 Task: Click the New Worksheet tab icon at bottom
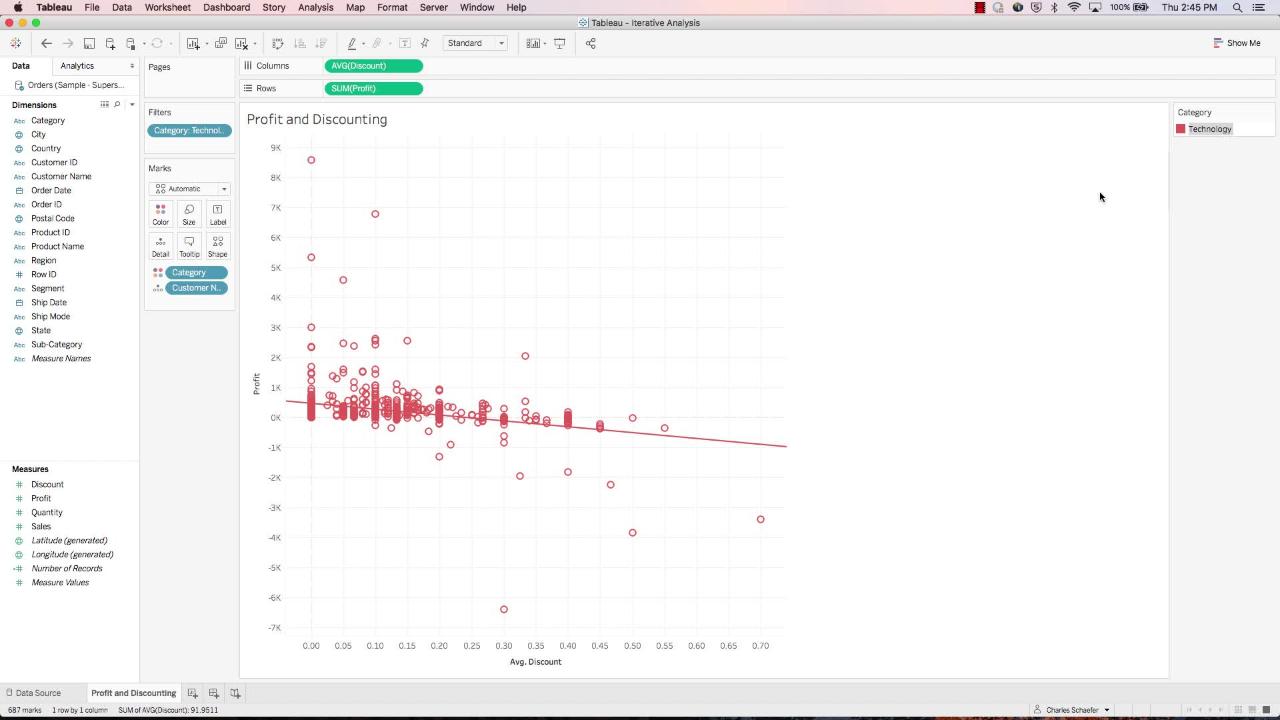(x=193, y=693)
